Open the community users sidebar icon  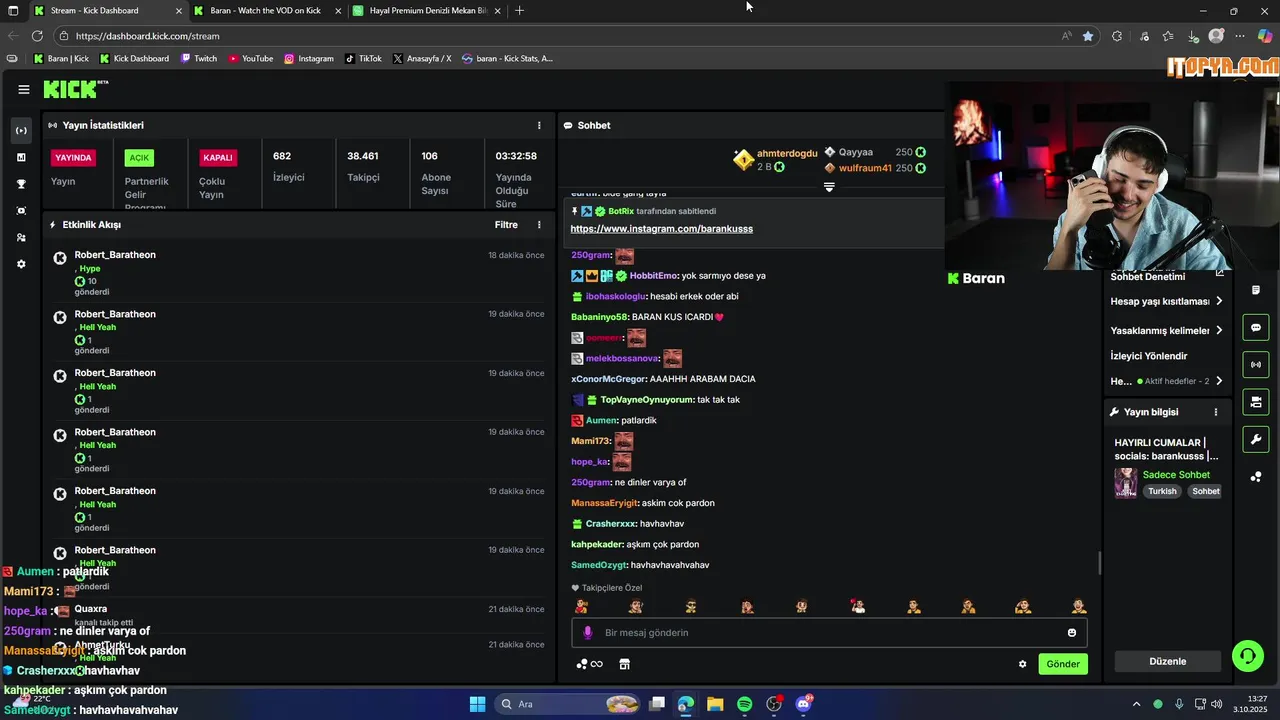(21, 238)
